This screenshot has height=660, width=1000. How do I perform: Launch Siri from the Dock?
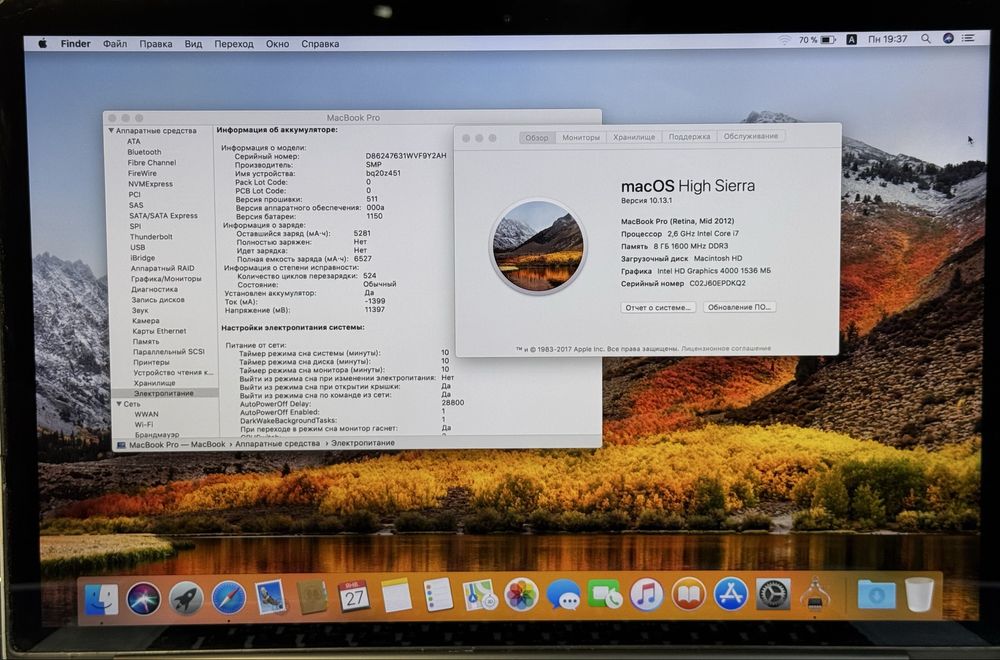coord(143,599)
